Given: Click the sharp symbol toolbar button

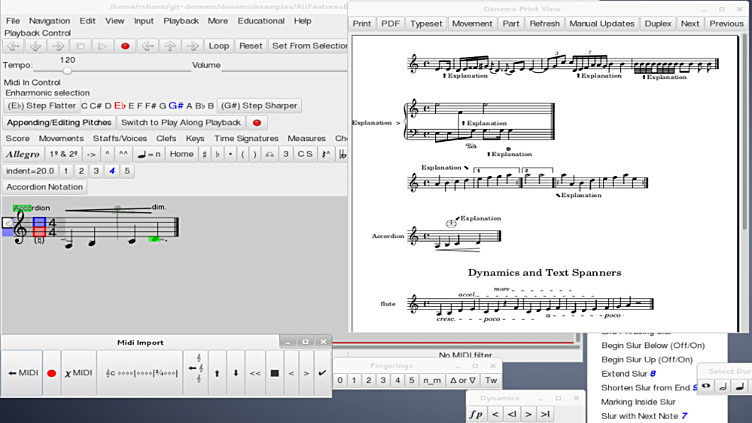Looking at the screenshot, I should click(205, 154).
